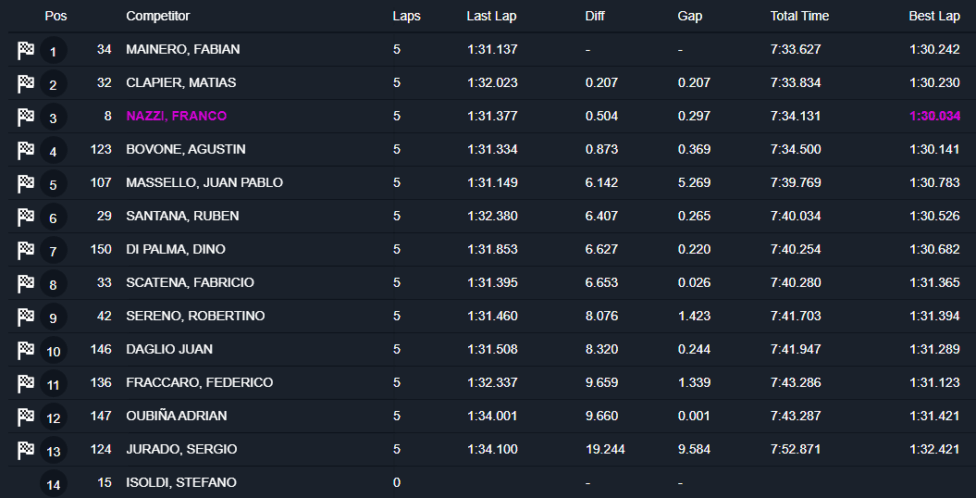Click the position 2 circle badge
The width and height of the screenshot is (976, 498).
coord(53,85)
